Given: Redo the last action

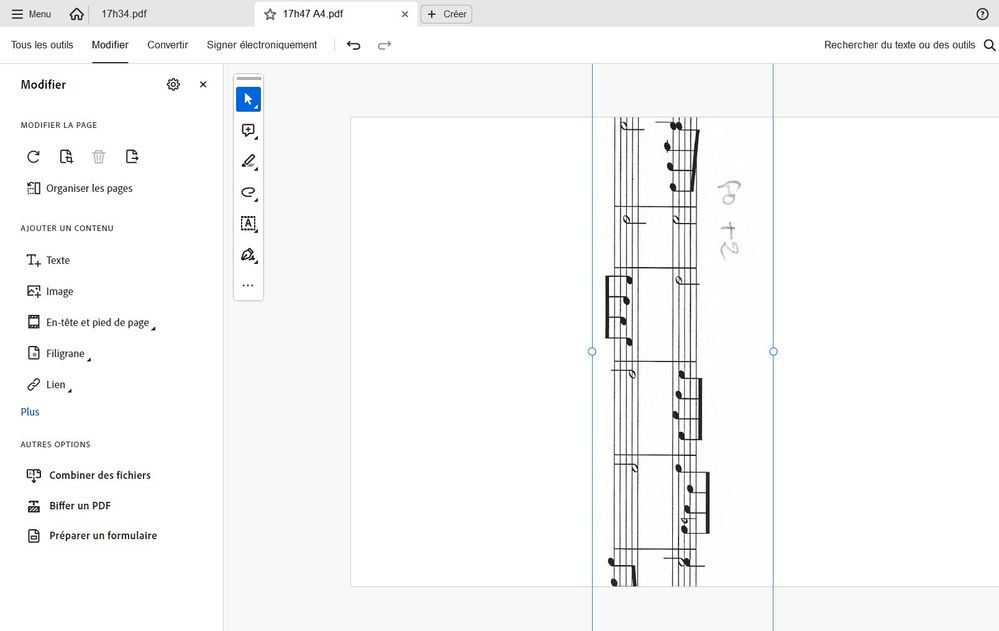Looking at the screenshot, I should (x=384, y=45).
